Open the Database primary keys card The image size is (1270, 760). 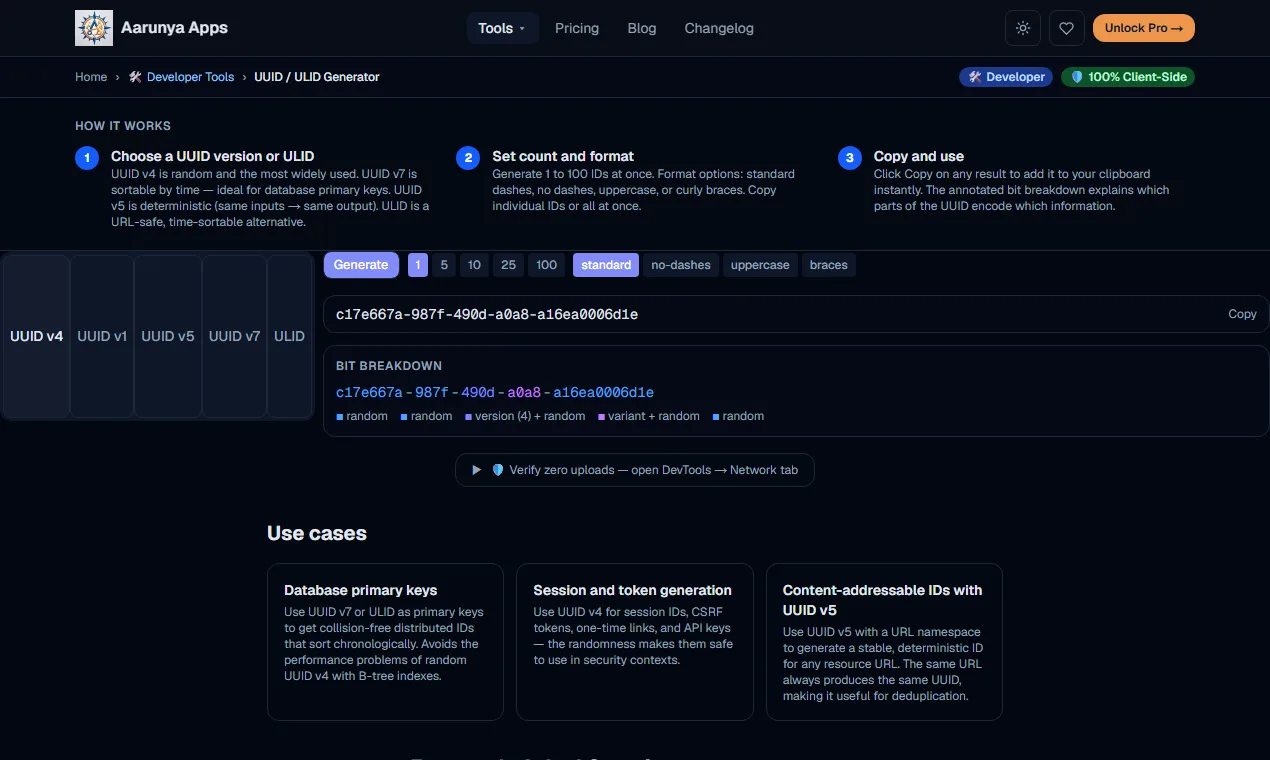coord(385,642)
